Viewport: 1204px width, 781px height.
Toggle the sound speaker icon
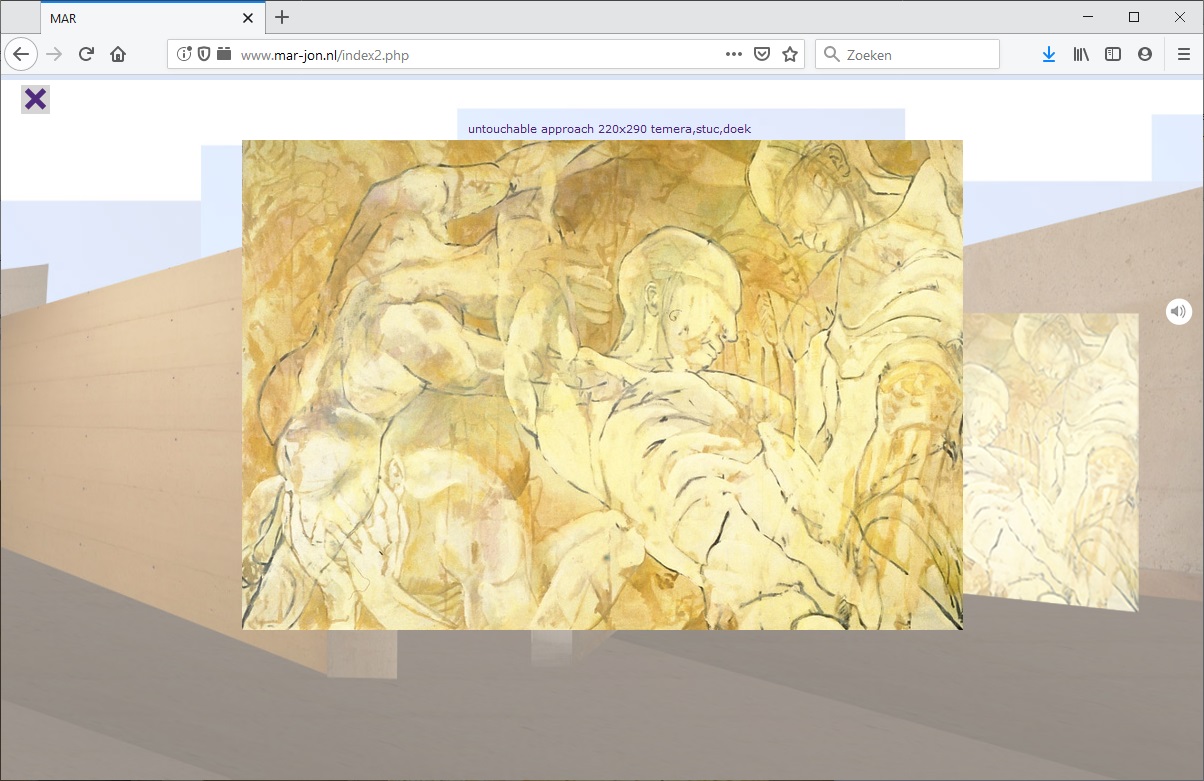(1178, 312)
